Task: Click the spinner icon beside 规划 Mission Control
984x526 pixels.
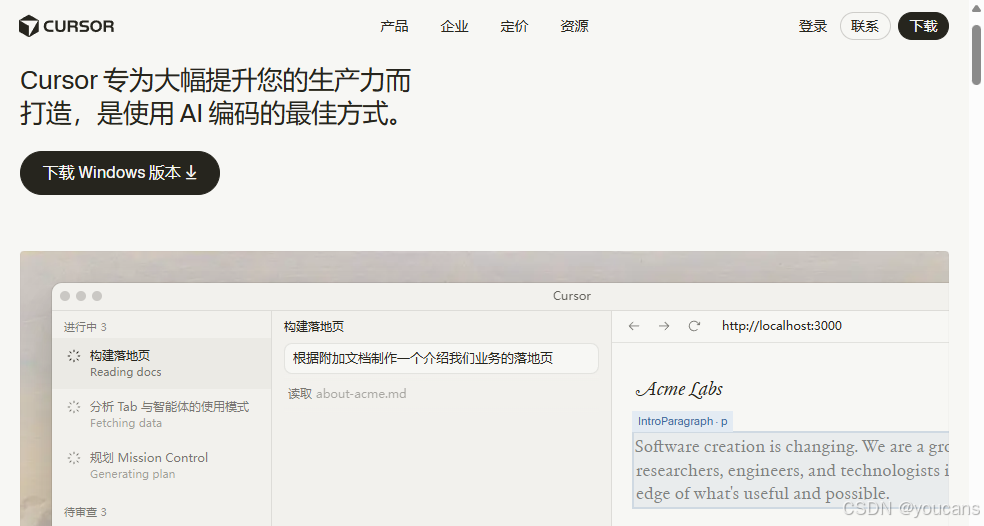Action: [73, 458]
